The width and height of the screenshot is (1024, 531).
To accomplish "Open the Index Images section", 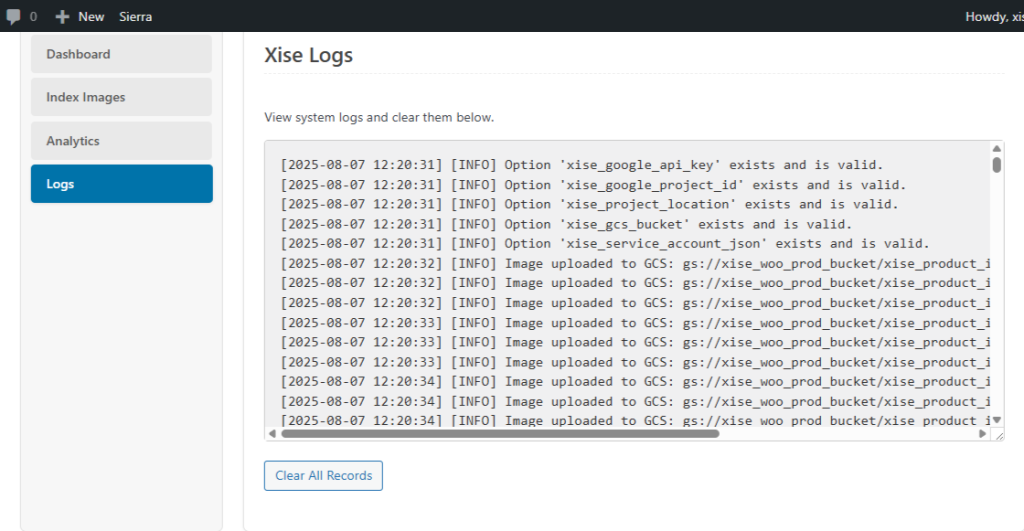I will (x=121, y=98).
